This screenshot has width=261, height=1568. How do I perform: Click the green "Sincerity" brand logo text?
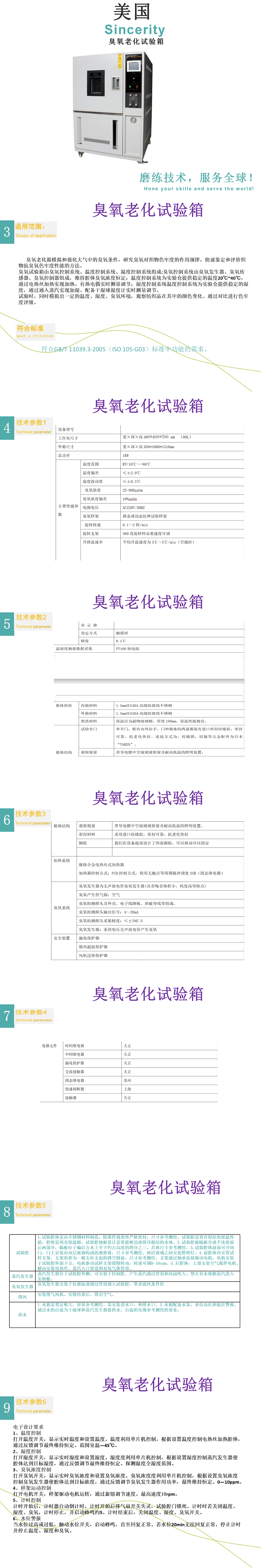click(x=134, y=29)
